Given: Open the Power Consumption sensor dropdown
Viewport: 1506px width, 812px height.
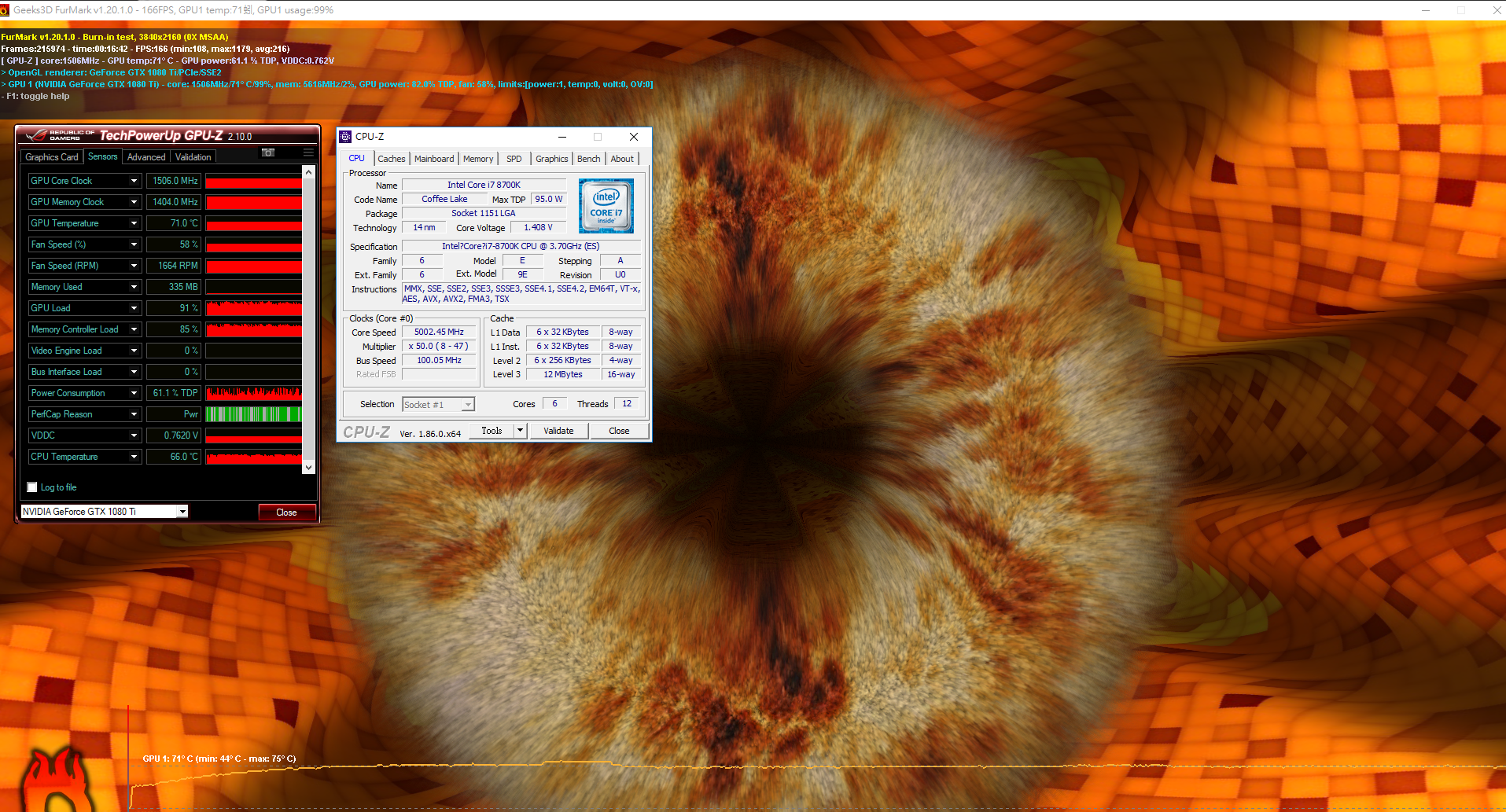Looking at the screenshot, I should pyautogui.click(x=134, y=393).
